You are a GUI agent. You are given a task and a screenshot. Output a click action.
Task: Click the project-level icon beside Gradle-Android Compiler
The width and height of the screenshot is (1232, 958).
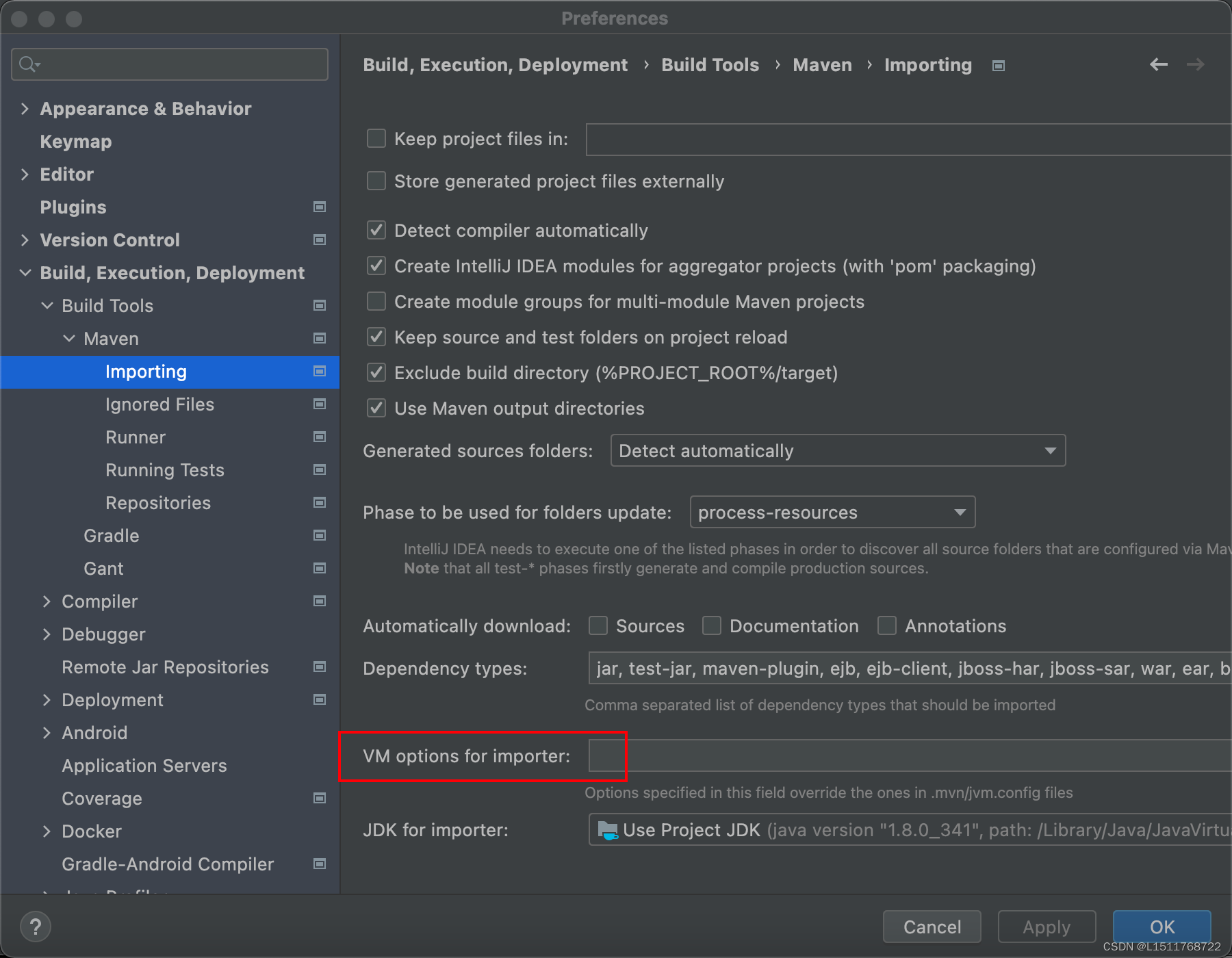tap(319, 864)
